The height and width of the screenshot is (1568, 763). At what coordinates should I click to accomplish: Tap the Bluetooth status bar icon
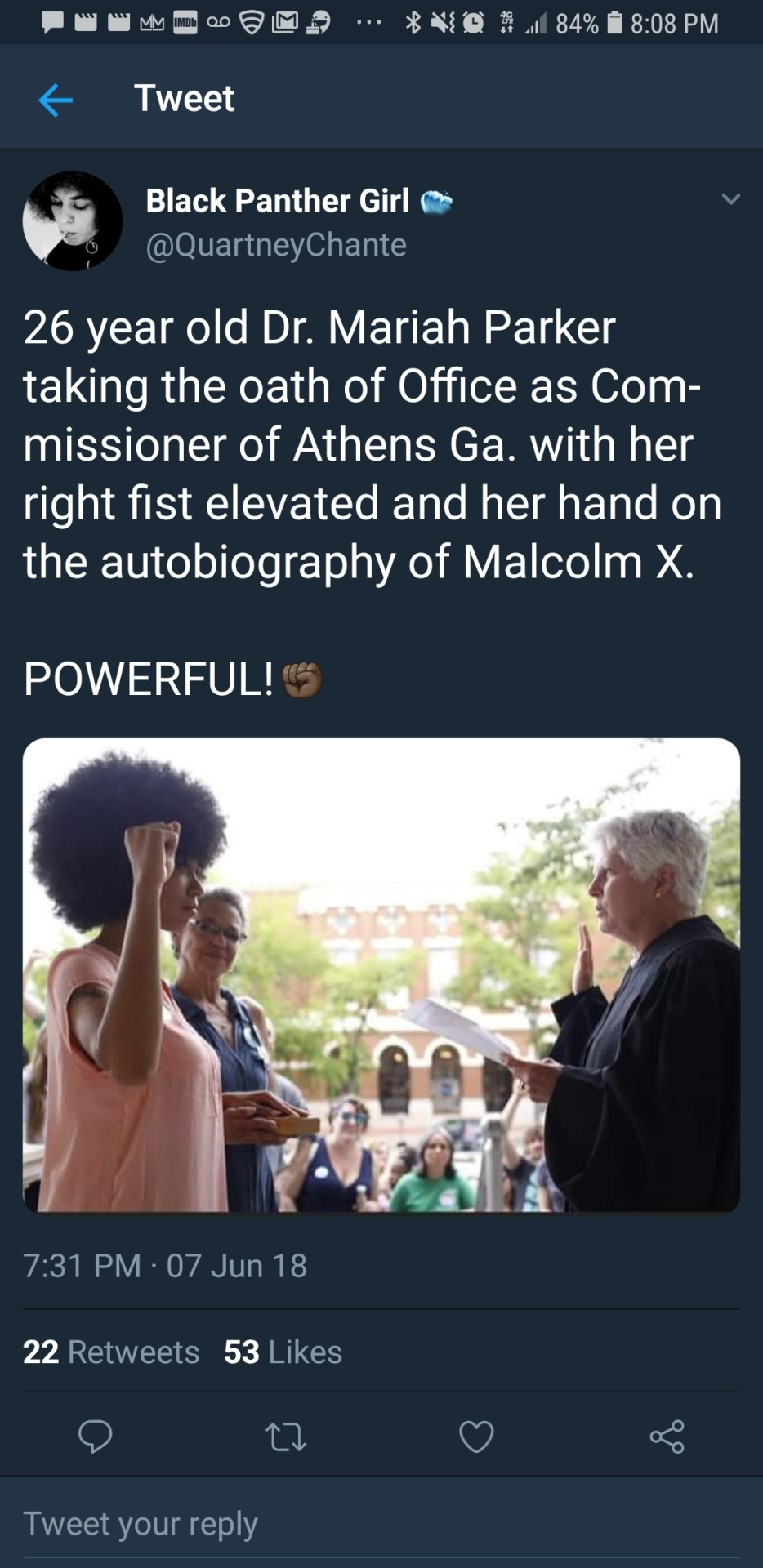(413, 23)
